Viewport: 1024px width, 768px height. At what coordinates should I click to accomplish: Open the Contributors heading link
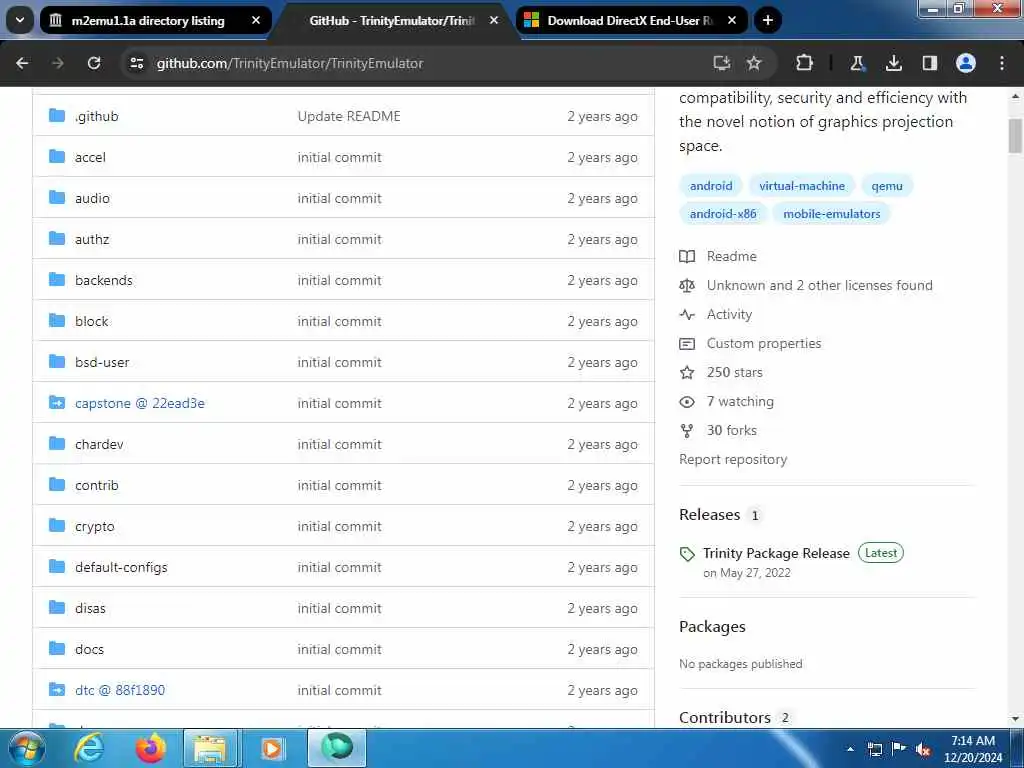click(x=725, y=718)
